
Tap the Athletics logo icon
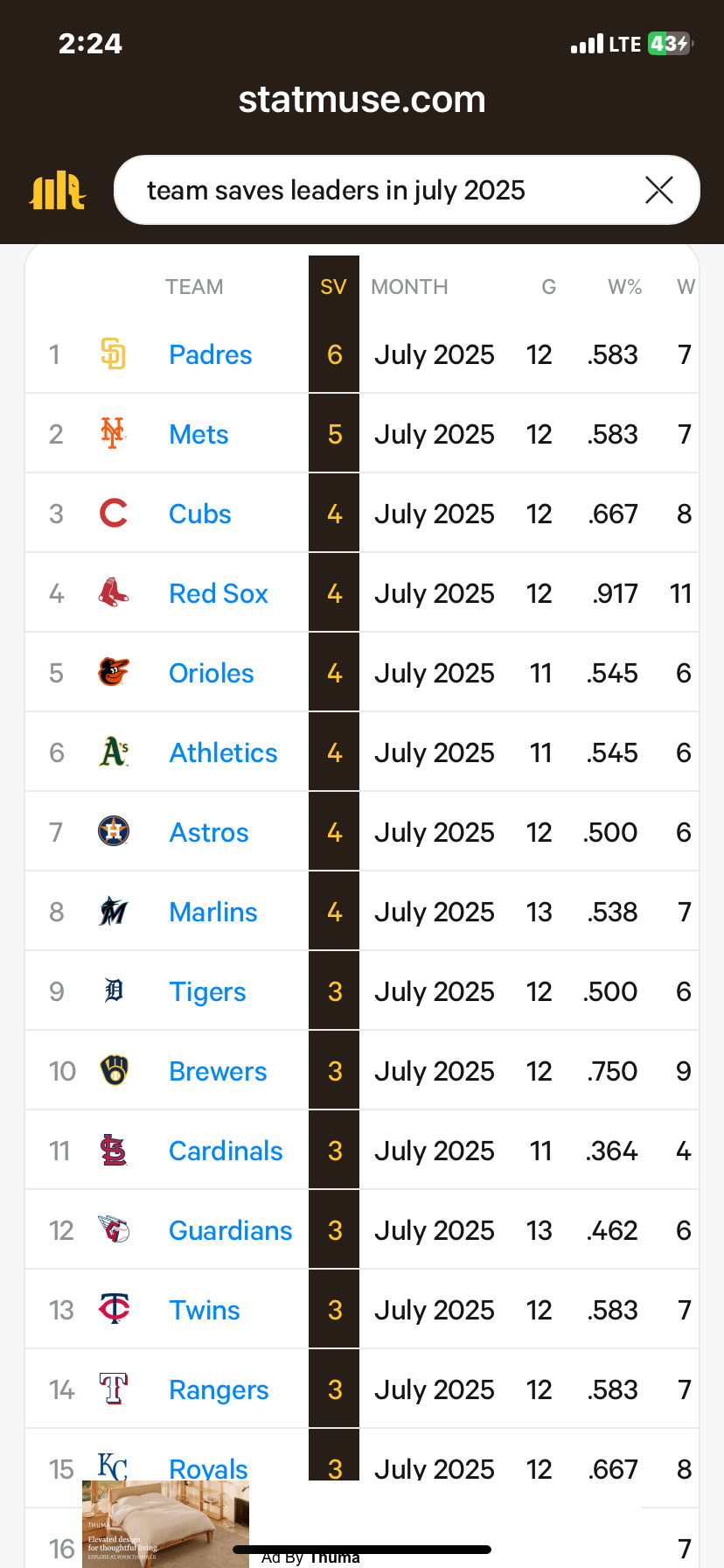tap(115, 752)
